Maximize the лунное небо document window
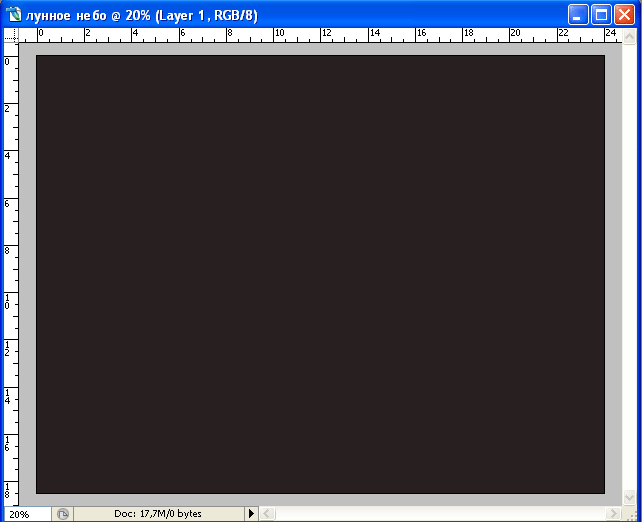Screen dimensions: 642x522 601,15
